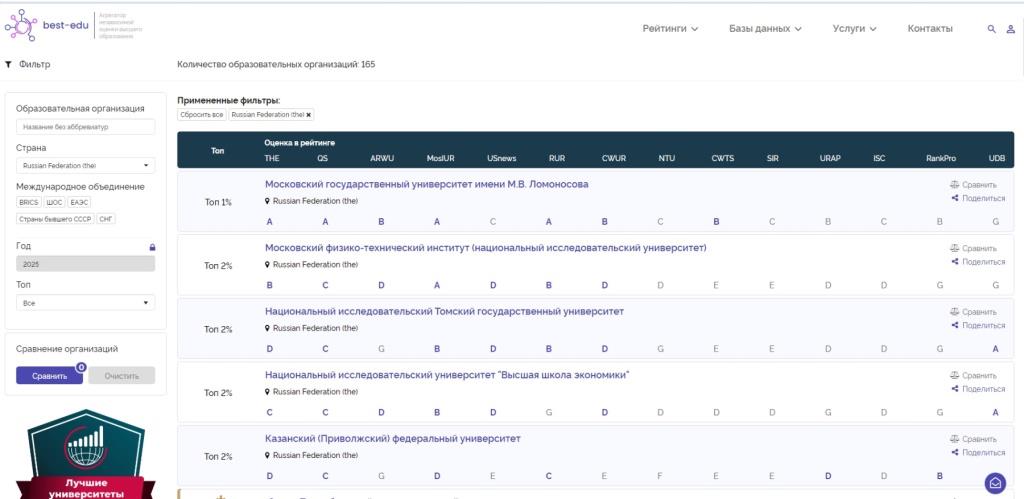
Task: Click the Топ column header
Action: tap(217, 150)
